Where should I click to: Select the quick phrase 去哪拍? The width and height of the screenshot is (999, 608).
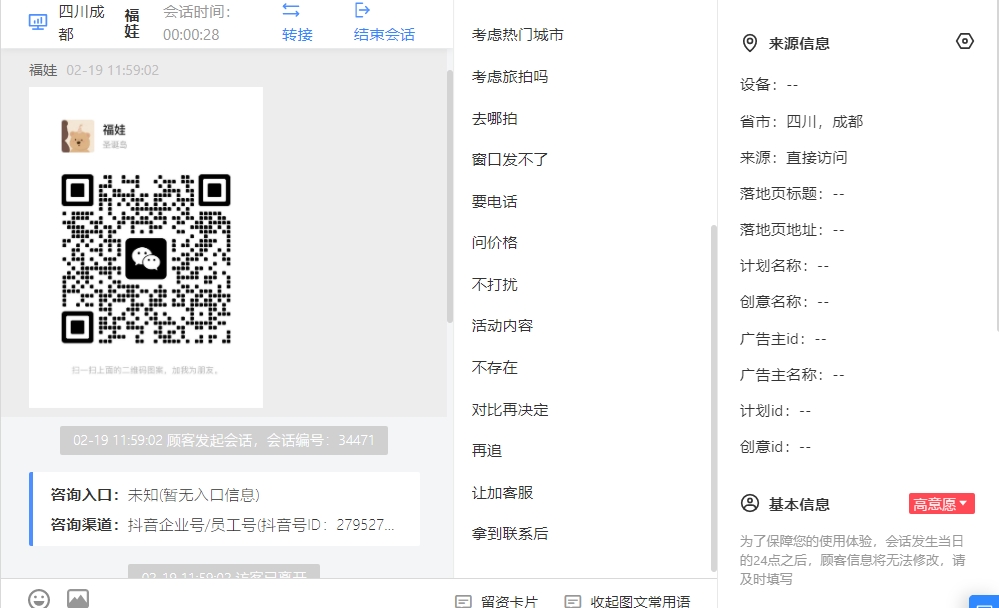point(494,119)
